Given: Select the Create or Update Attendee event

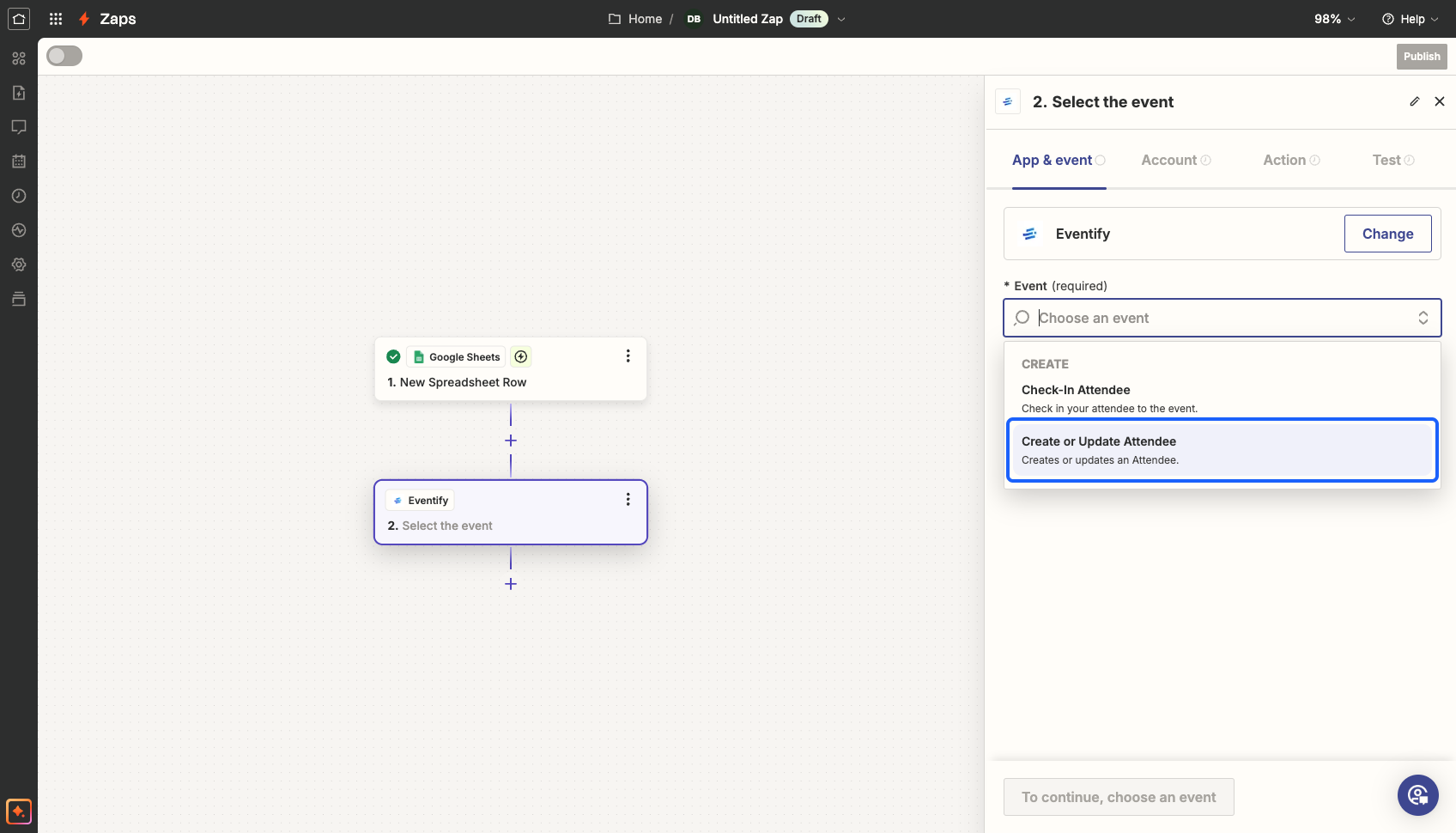Looking at the screenshot, I should (1222, 450).
